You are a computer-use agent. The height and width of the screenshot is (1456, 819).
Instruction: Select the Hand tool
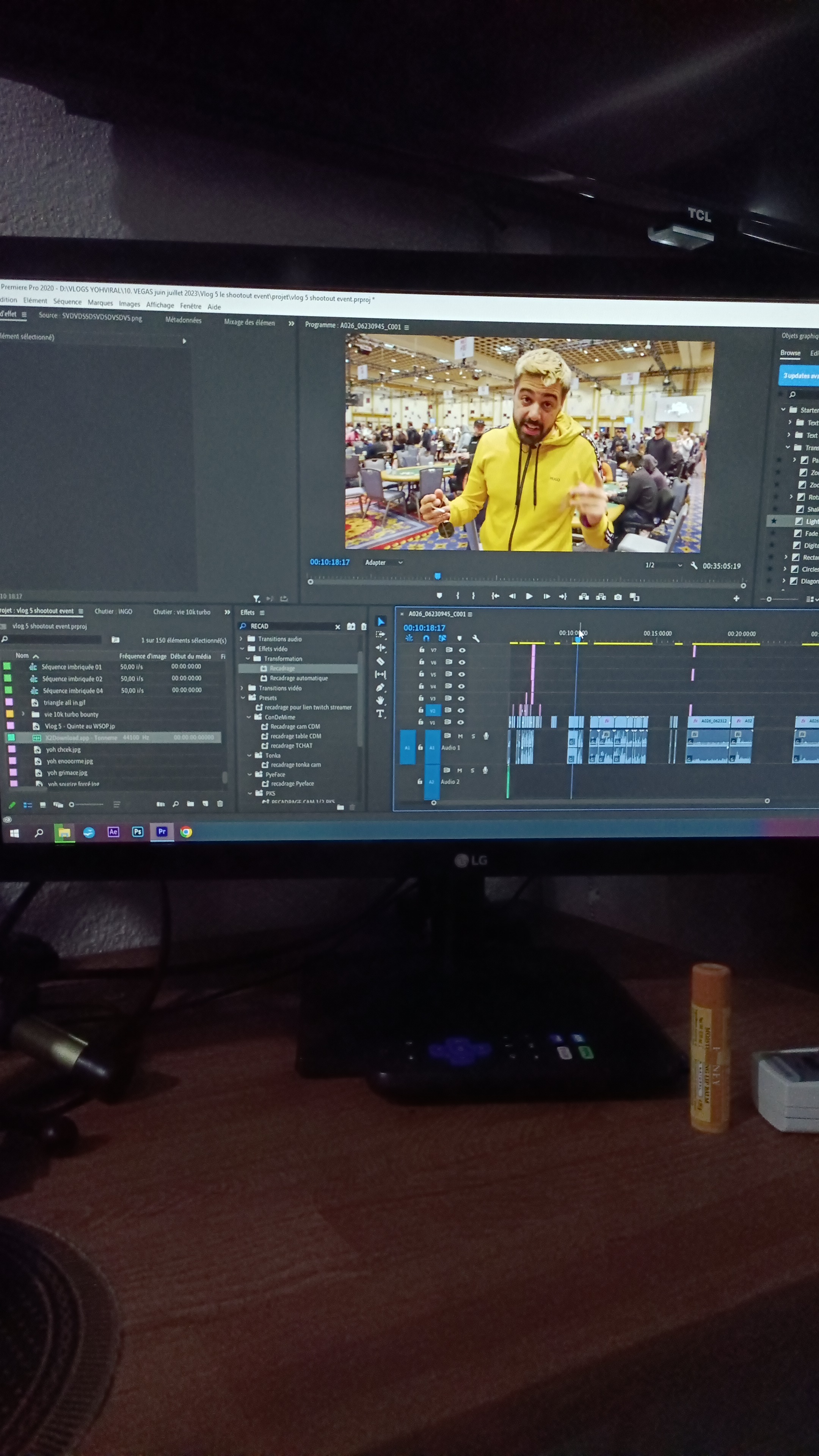(380, 700)
